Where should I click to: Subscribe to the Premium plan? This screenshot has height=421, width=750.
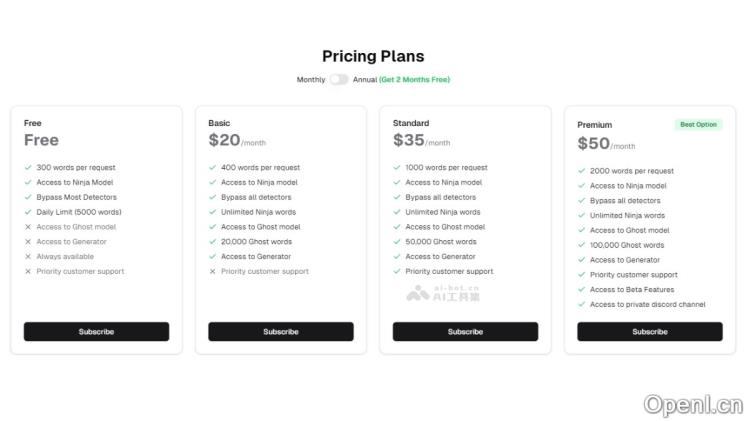(650, 331)
